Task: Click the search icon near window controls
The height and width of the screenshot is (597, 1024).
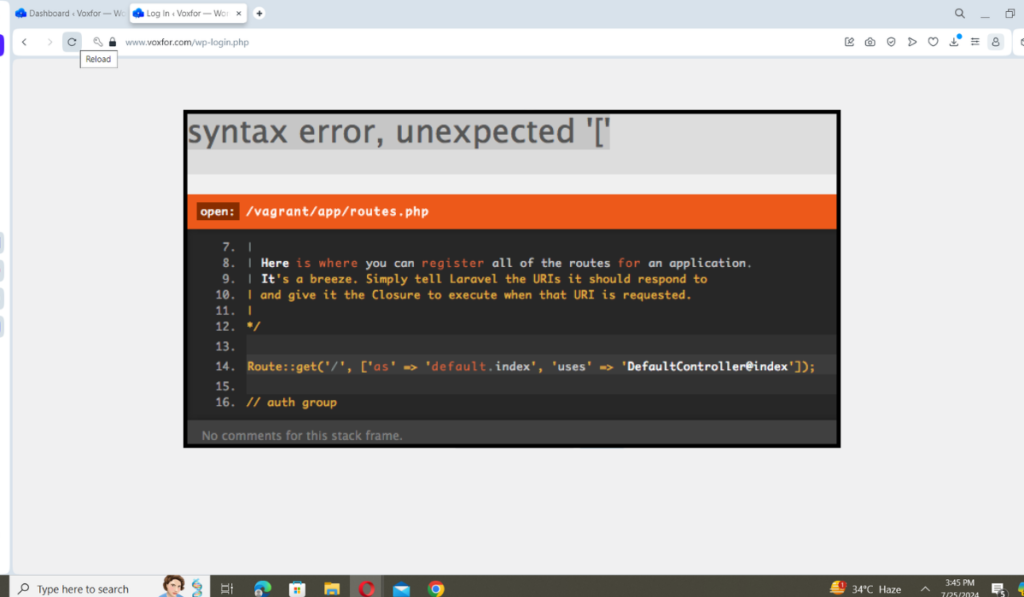Action: [959, 13]
